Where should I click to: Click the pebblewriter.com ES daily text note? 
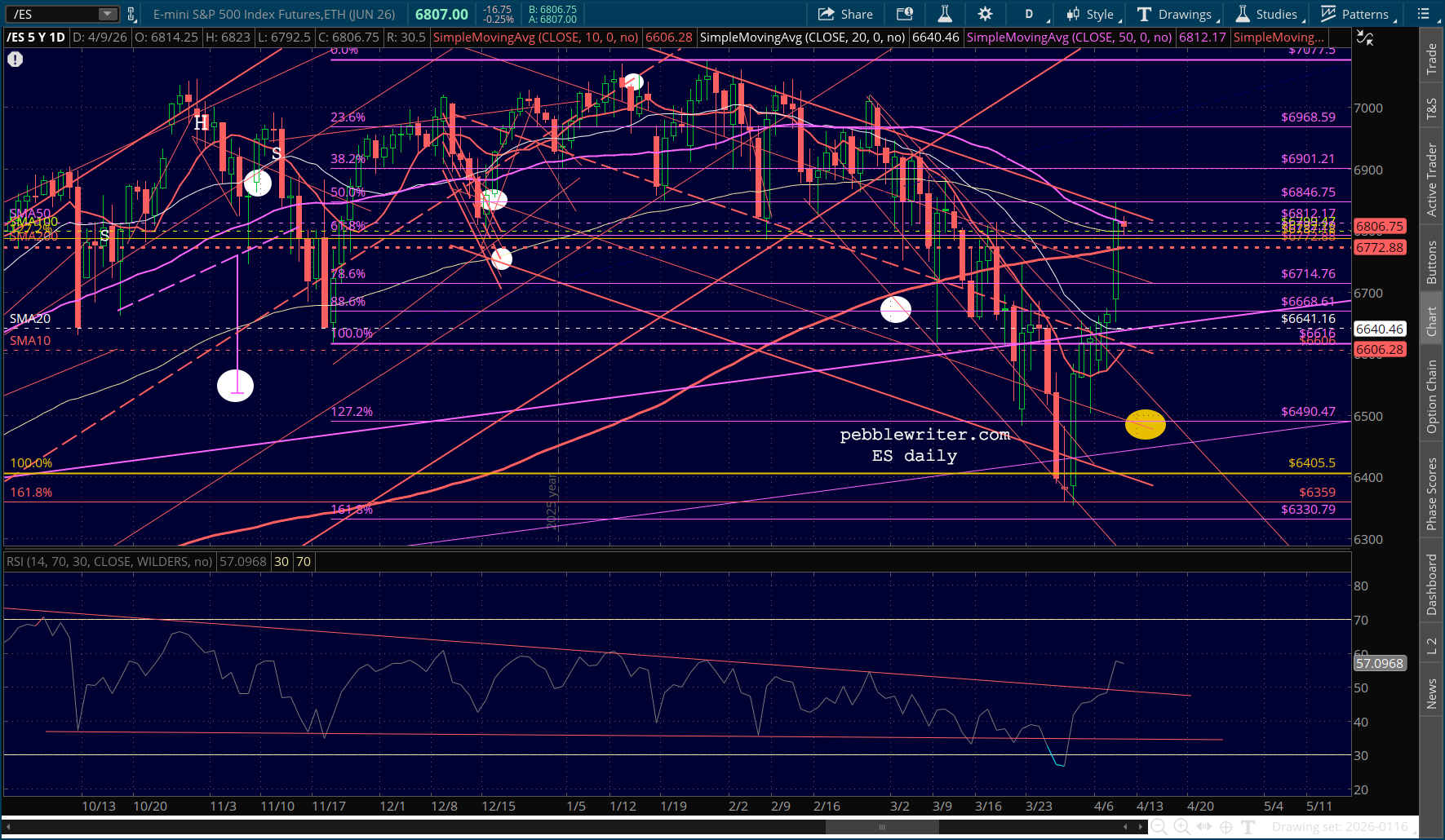pyautogui.click(x=924, y=445)
